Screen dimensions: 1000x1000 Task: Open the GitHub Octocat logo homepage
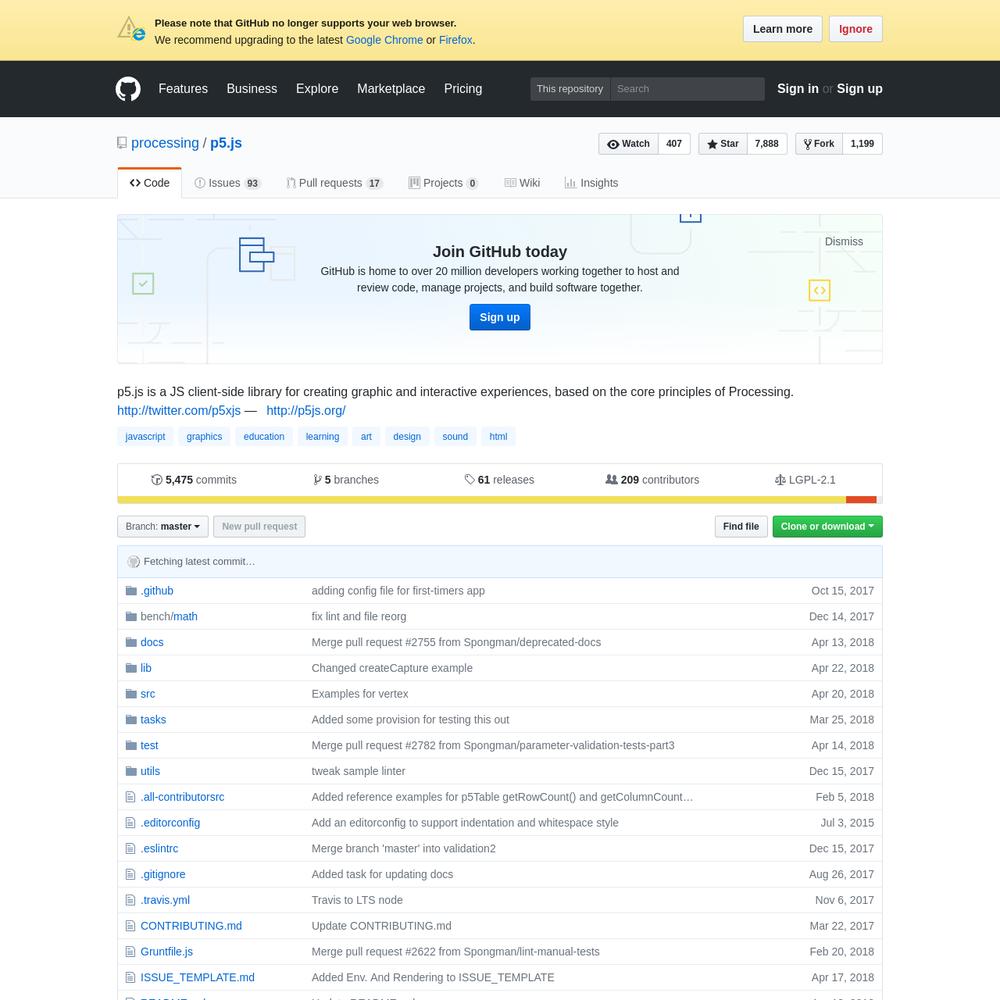point(128,89)
